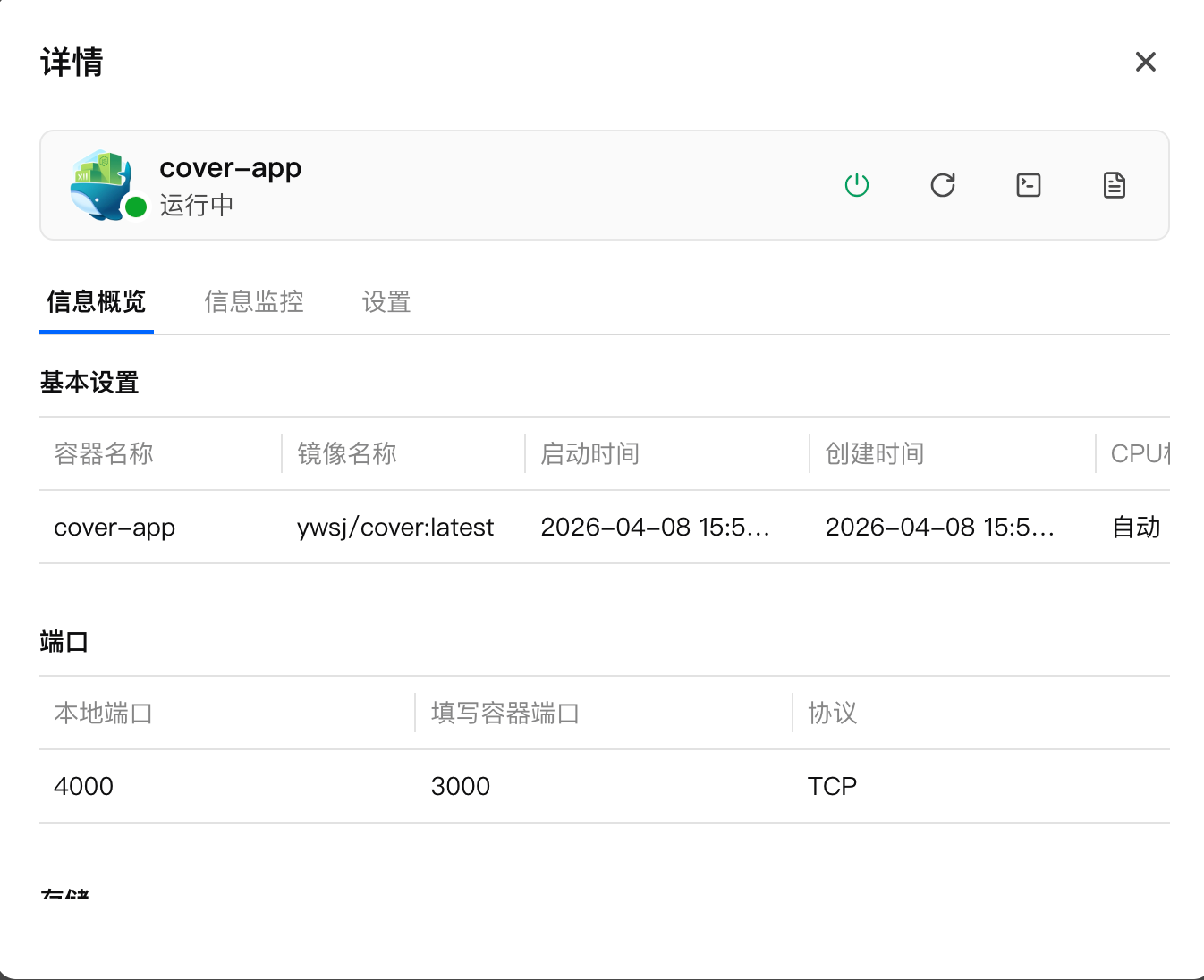Click the green running status dot

(136, 207)
